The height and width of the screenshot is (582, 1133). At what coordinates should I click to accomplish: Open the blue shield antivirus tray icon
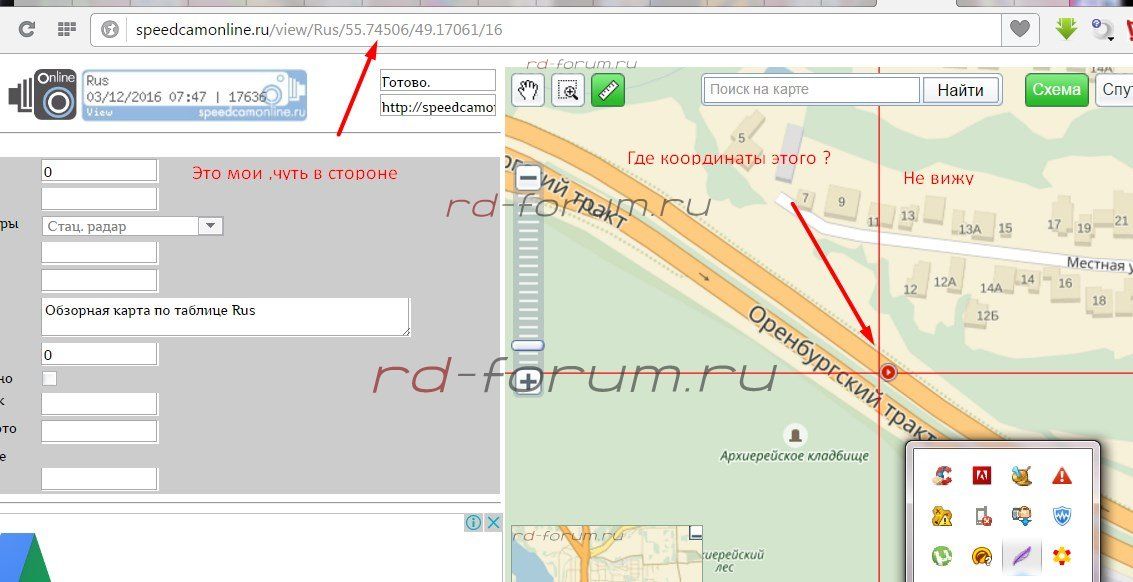[1062, 516]
